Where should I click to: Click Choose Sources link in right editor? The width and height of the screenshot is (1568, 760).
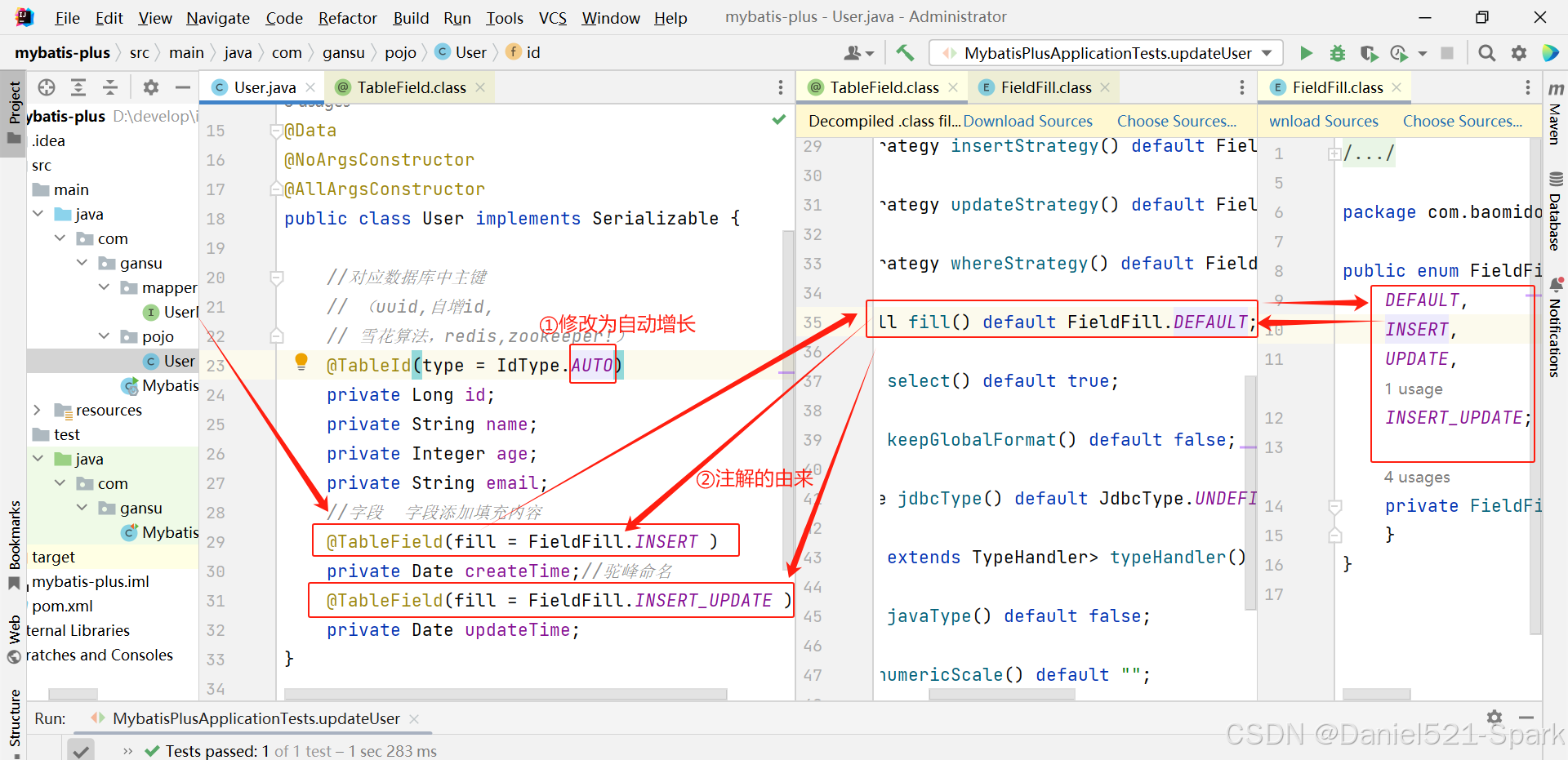pos(1463,121)
